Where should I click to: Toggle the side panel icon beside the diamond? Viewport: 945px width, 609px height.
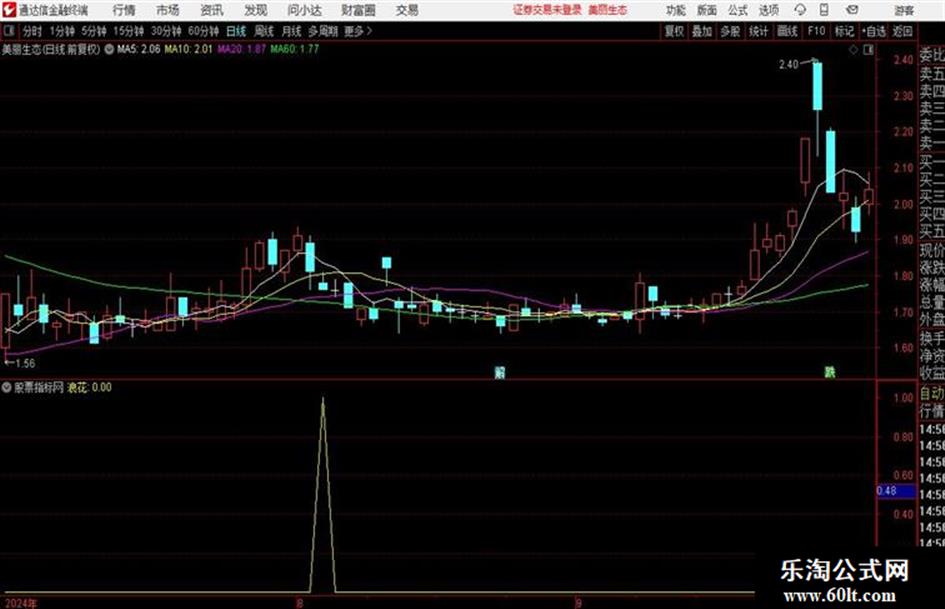pos(868,50)
